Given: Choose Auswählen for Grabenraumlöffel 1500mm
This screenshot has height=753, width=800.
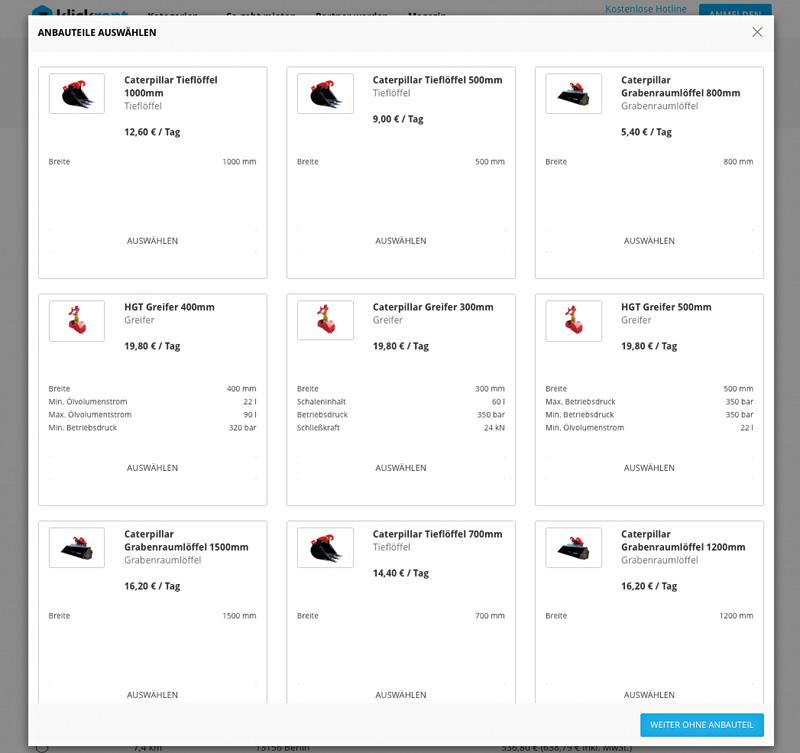Looking at the screenshot, I should click(x=152, y=695).
